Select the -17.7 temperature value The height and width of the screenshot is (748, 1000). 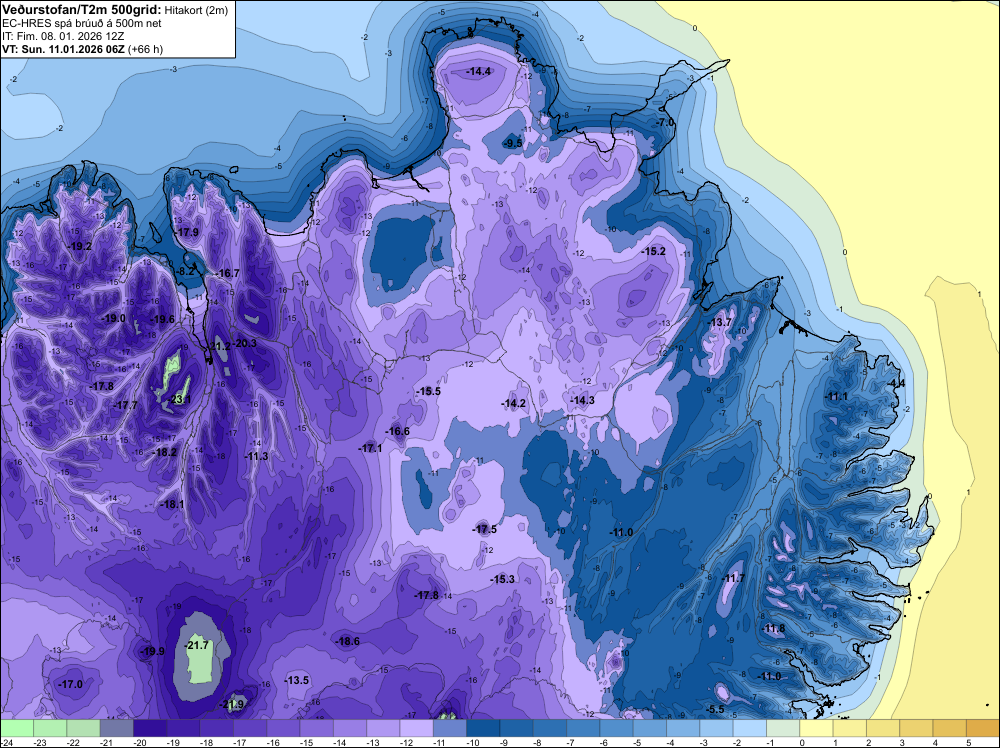(126, 405)
